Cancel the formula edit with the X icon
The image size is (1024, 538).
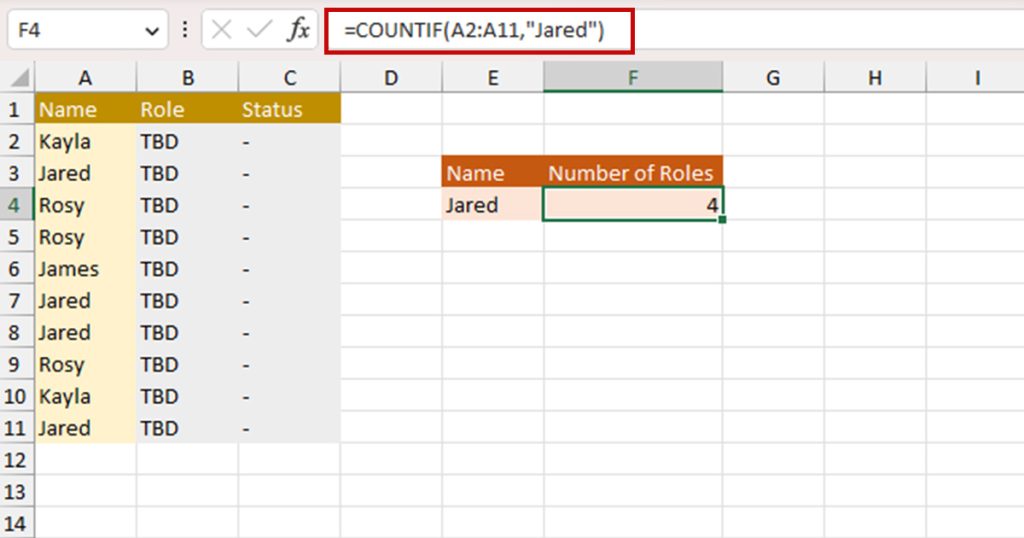coord(221,30)
